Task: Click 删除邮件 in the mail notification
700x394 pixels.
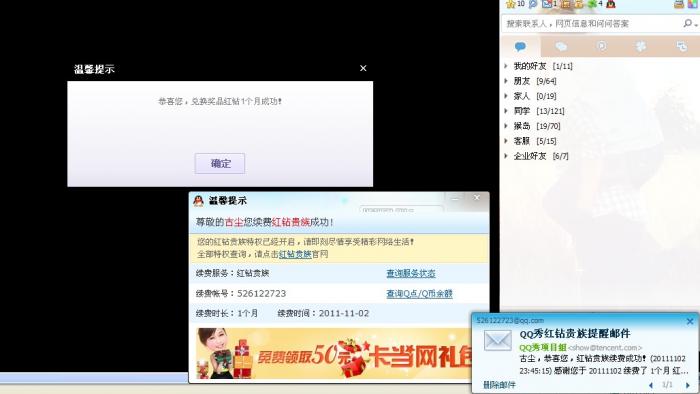Action: pyautogui.click(x=499, y=384)
